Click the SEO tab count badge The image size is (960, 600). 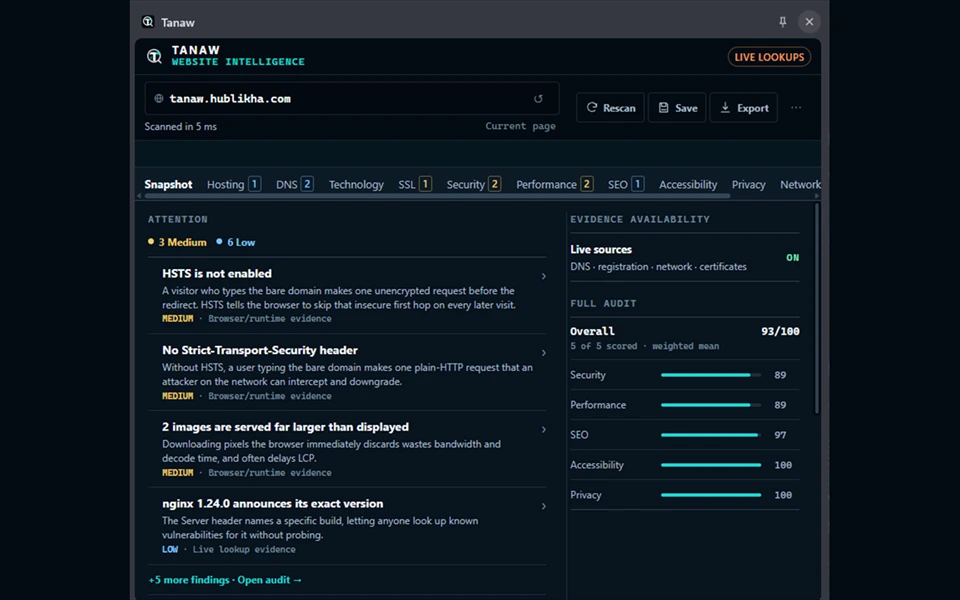click(x=637, y=184)
